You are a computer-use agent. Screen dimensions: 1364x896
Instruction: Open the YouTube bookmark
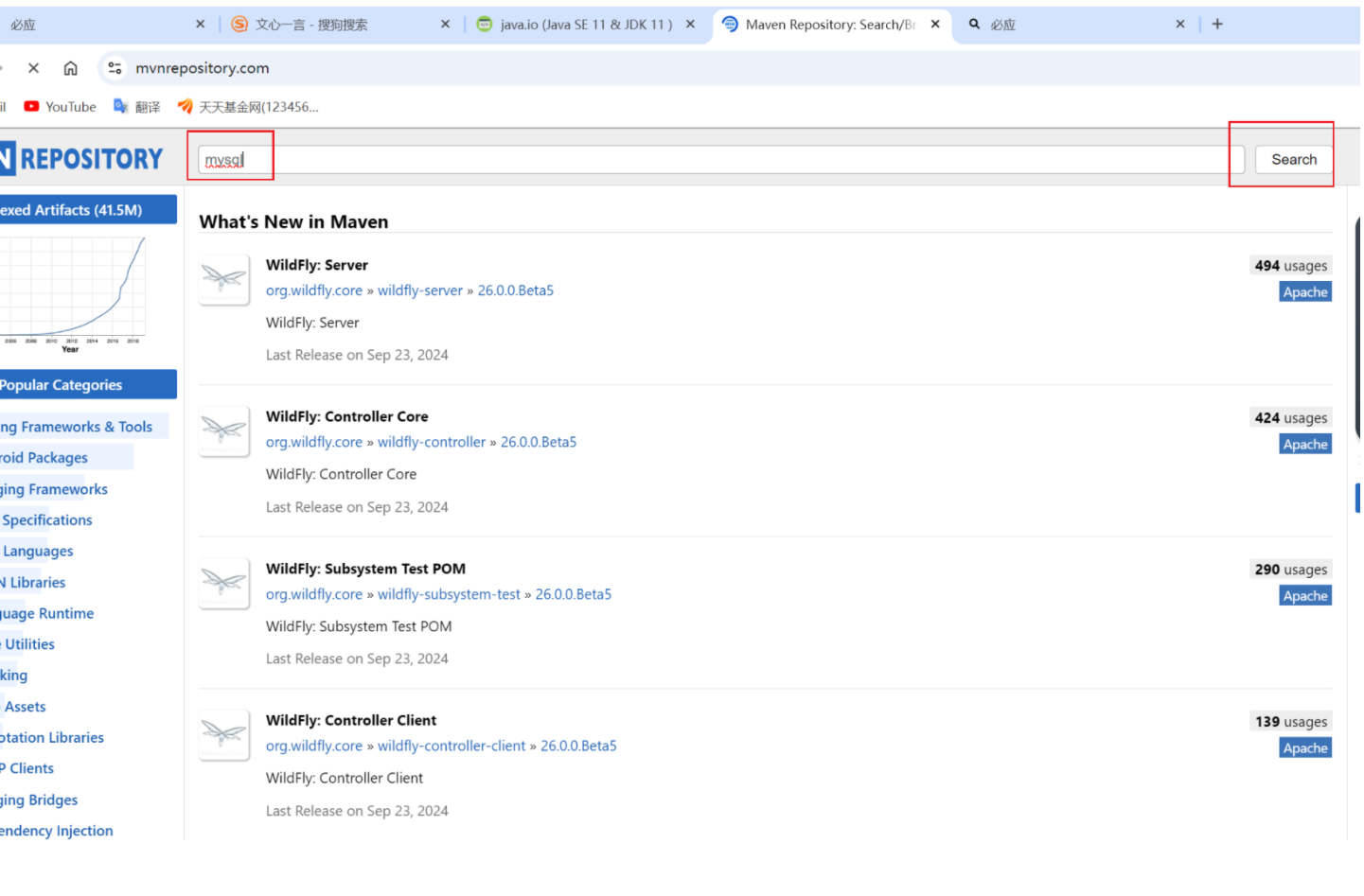coord(61,107)
